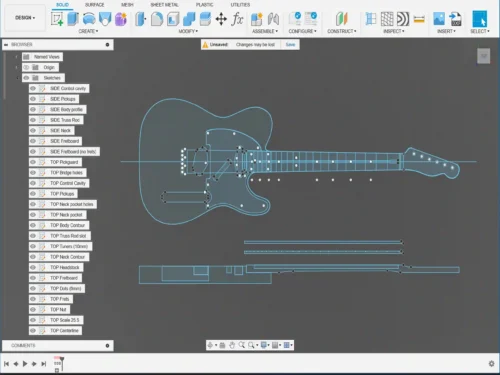Switch to the Utilities tab

[240, 5]
